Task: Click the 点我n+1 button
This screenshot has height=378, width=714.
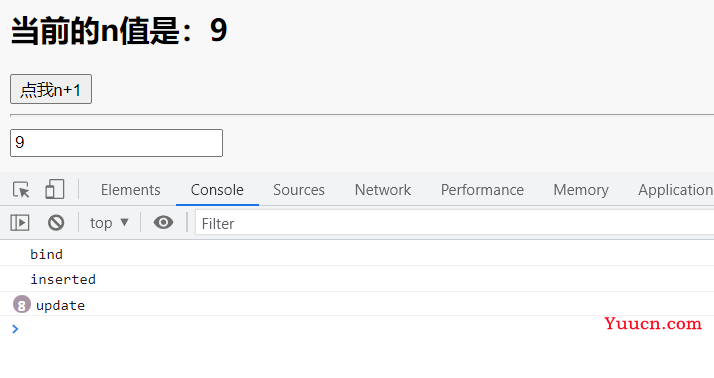Action: 51,89
